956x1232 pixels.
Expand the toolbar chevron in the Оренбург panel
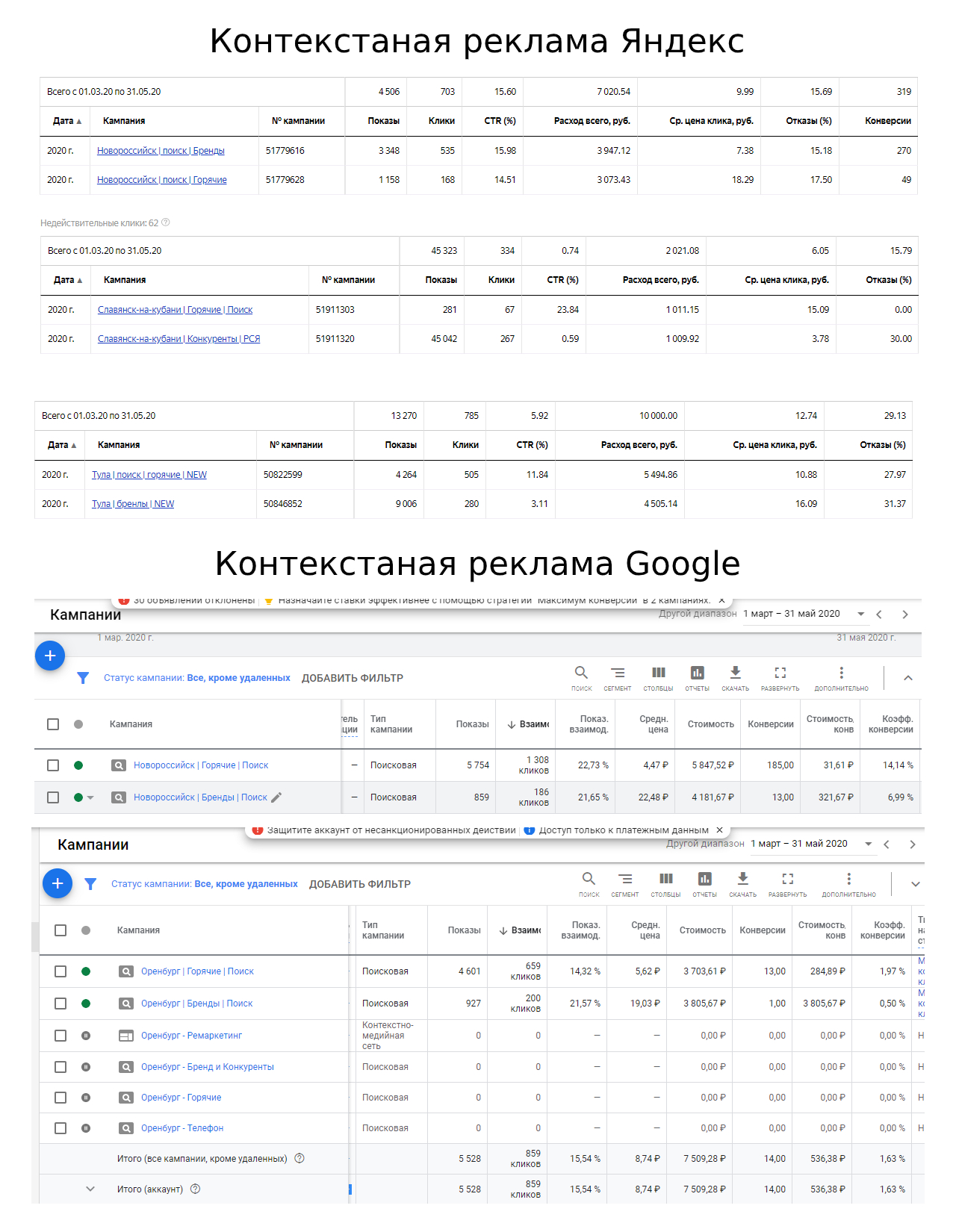pyautogui.click(x=916, y=884)
